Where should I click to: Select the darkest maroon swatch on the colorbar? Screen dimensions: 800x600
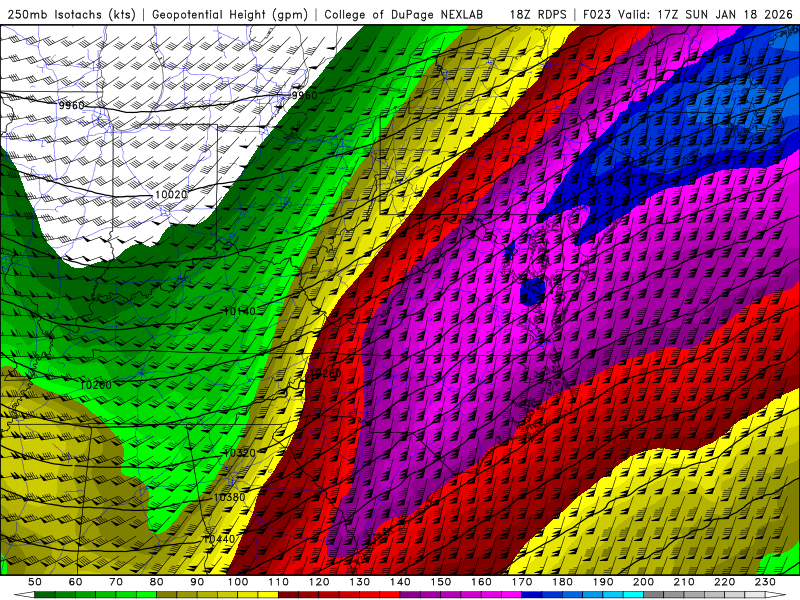click(288, 594)
